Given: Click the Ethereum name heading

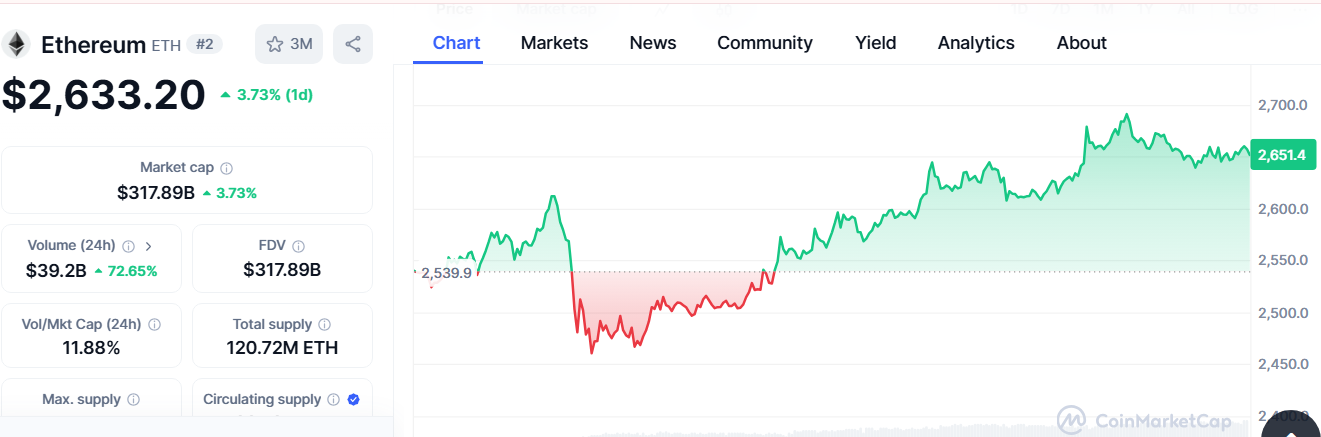Looking at the screenshot, I should [x=93, y=44].
